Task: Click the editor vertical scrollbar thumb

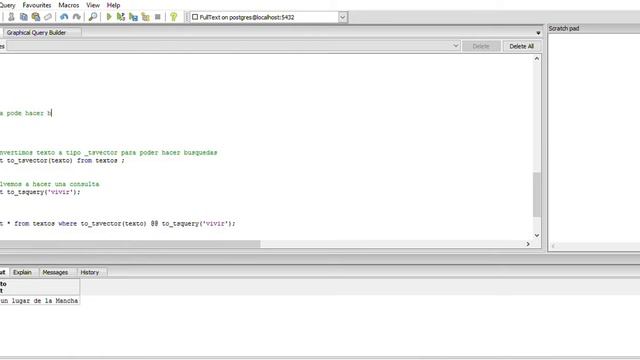Action: [537, 195]
